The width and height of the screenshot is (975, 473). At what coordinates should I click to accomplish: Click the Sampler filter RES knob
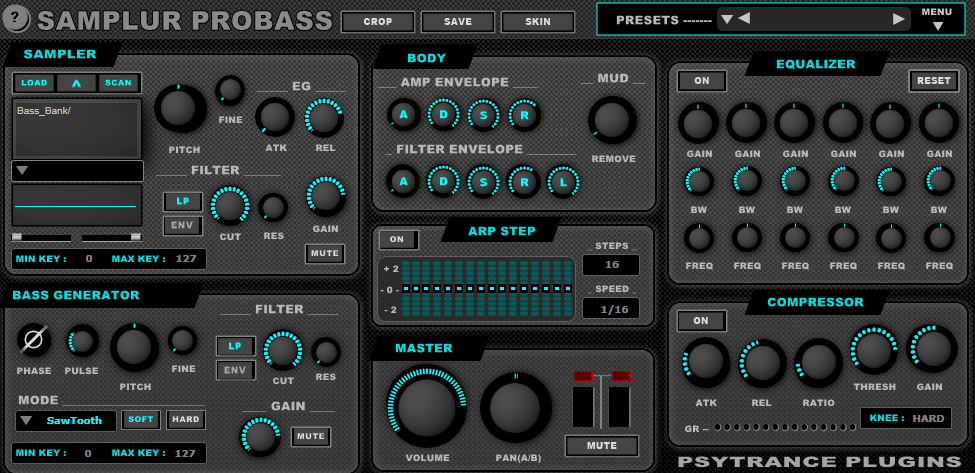tap(273, 208)
